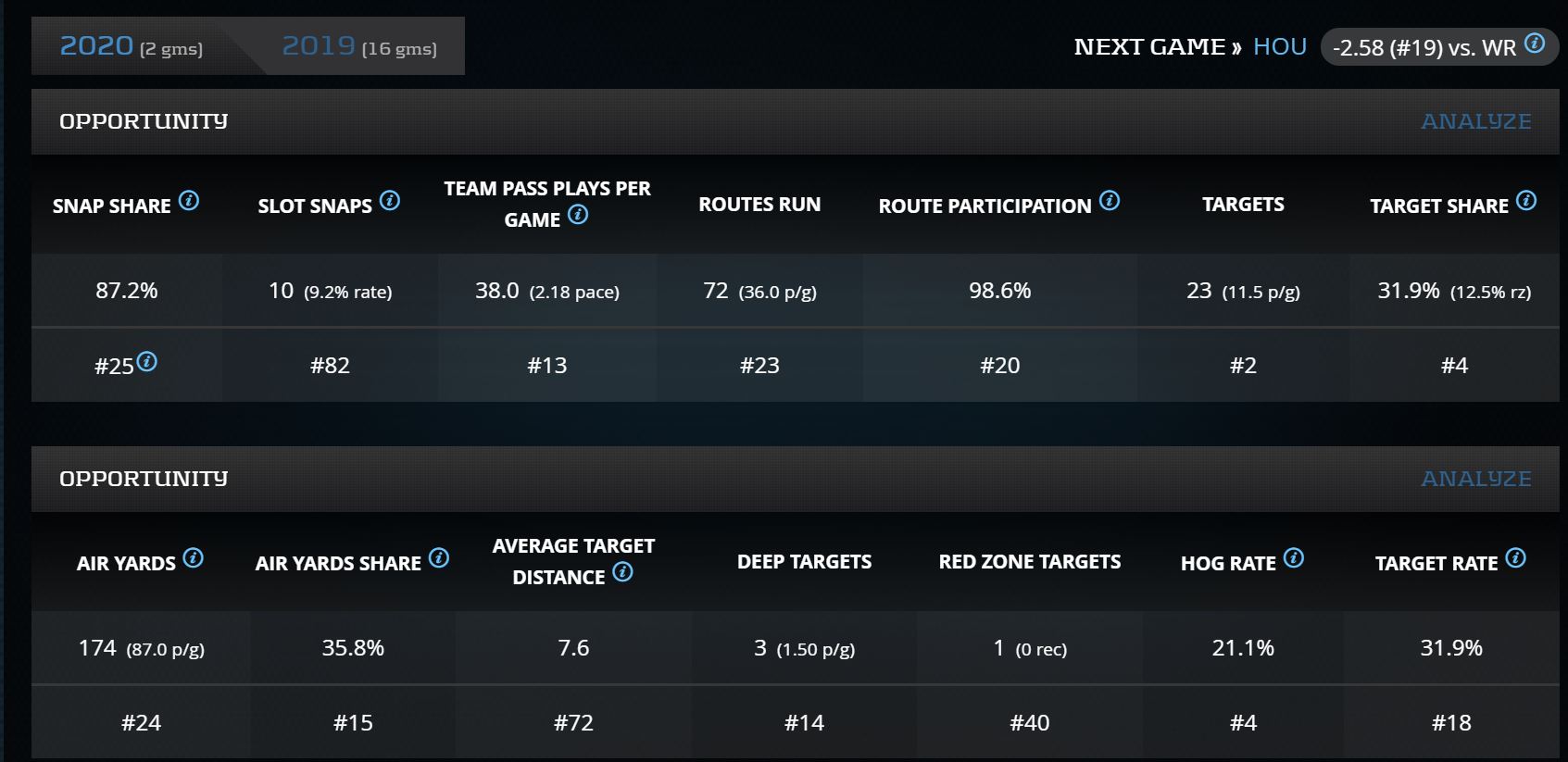Click the Deep Targets column header
Viewport: 1568px width, 762px height.
[804, 562]
